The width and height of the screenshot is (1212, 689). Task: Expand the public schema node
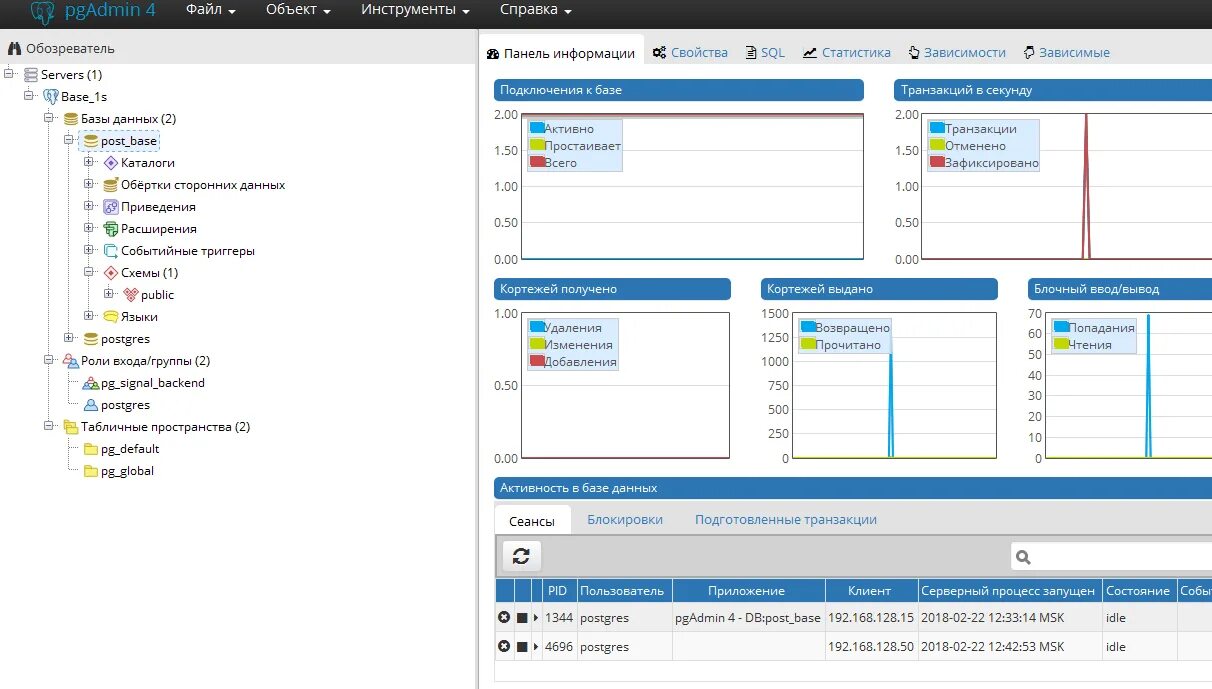tap(109, 294)
